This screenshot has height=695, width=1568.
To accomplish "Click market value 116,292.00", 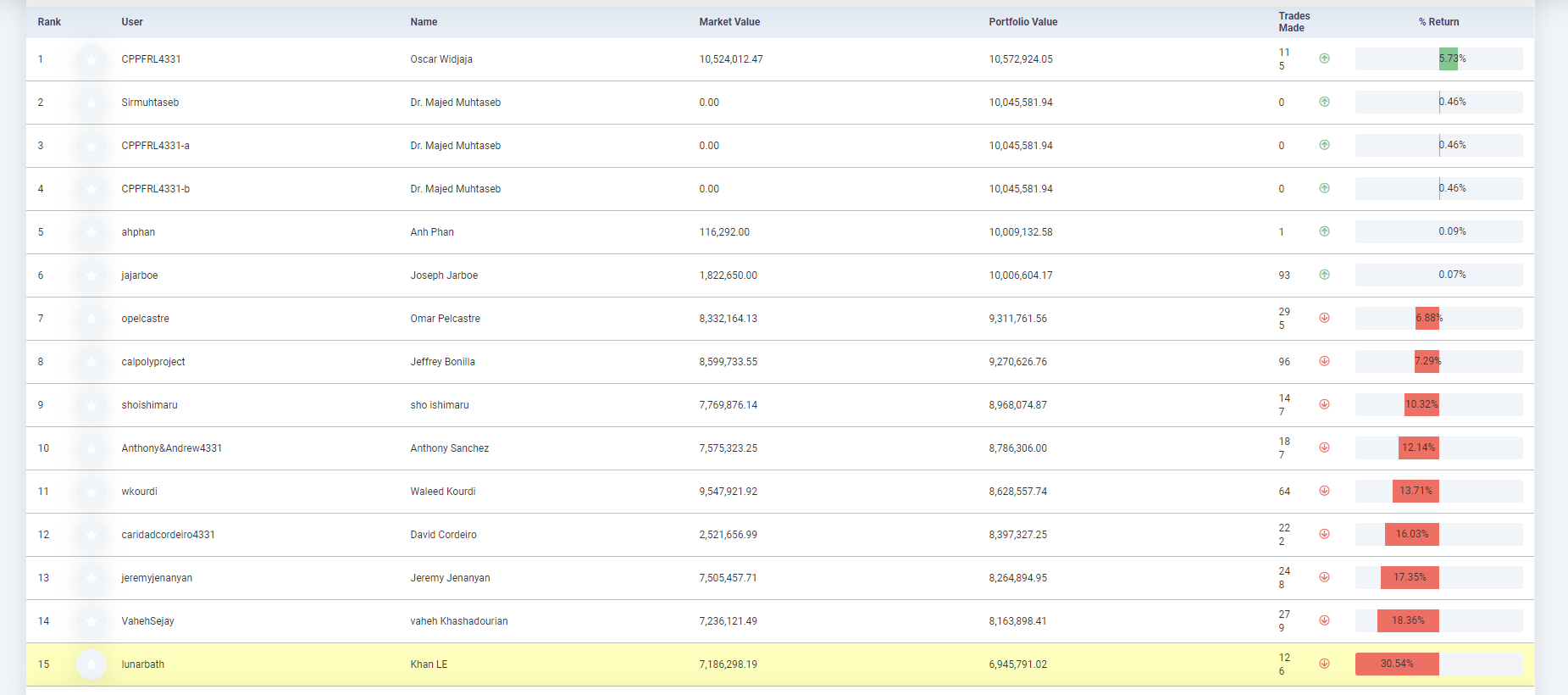I will click(x=724, y=232).
